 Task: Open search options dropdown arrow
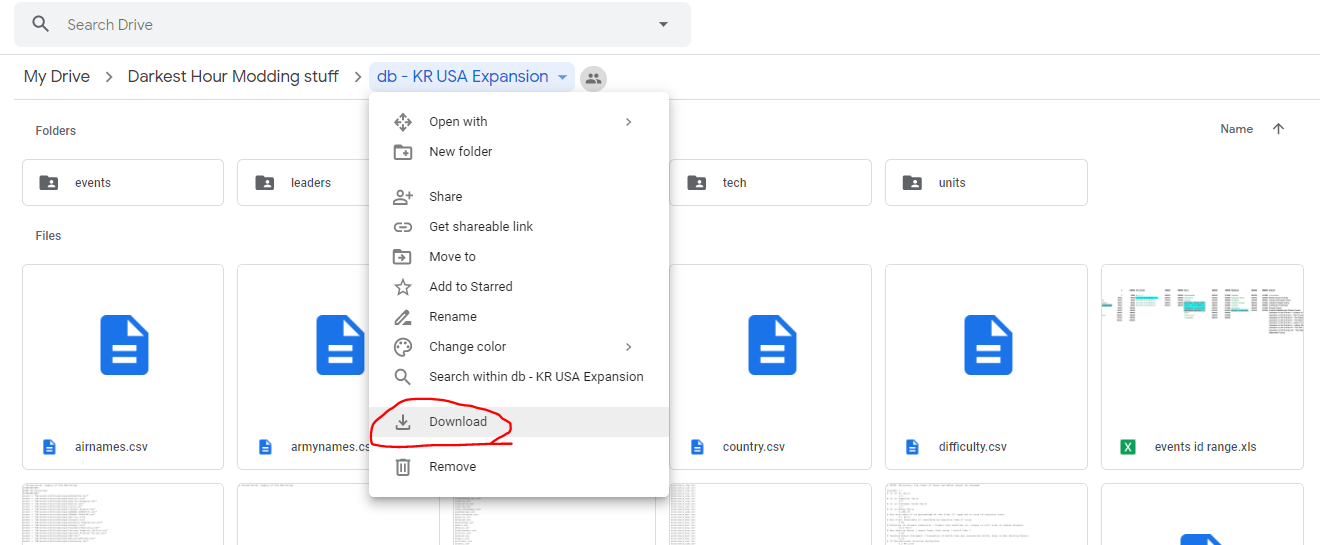click(x=663, y=24)
